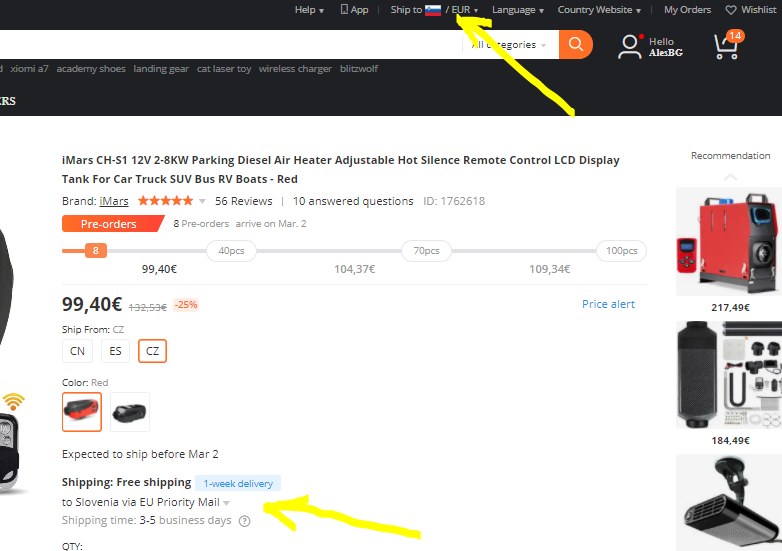Select ES ship-from warehouse
782x551 pixels.
pos(115,351)
